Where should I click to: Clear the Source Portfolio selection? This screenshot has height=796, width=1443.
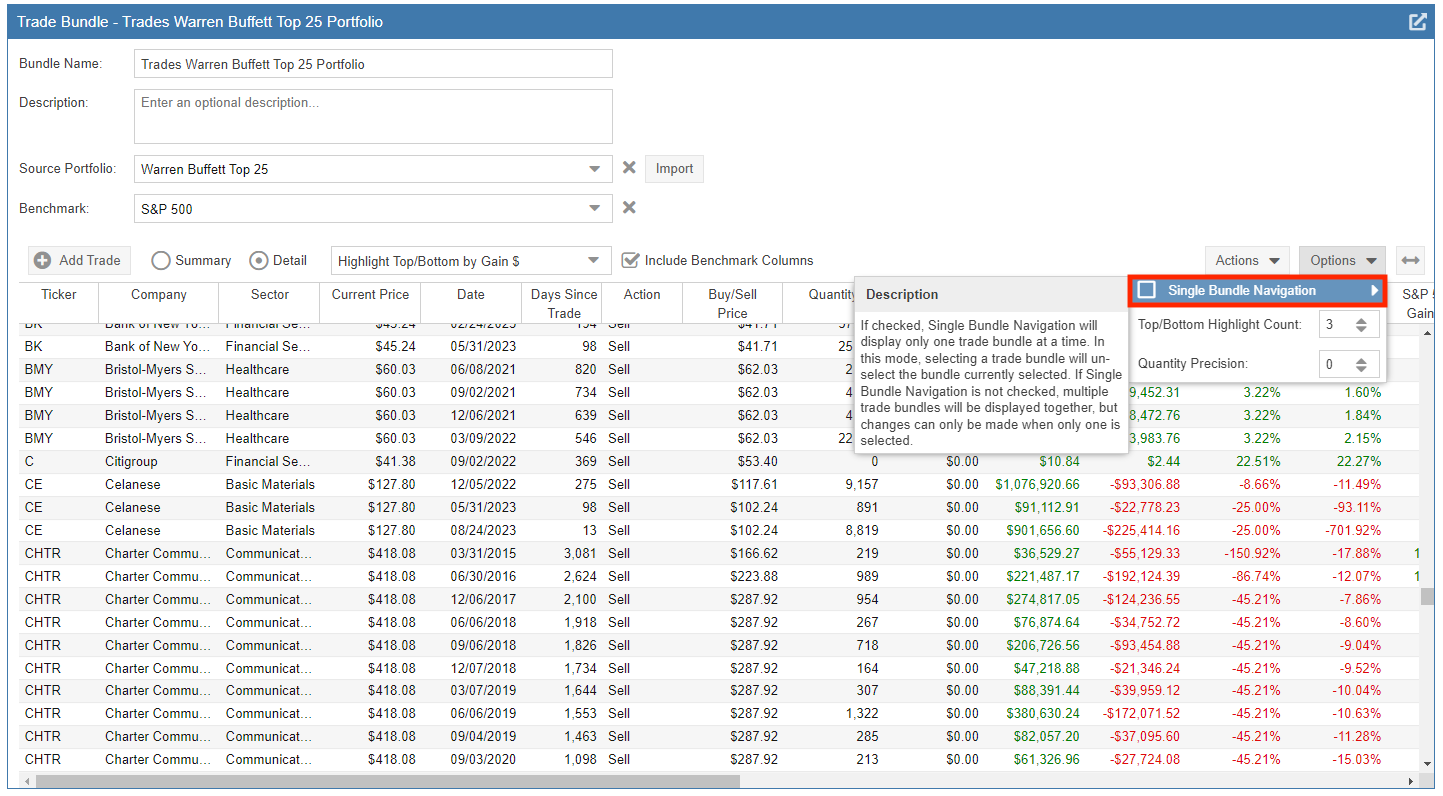tap(629, 168)
